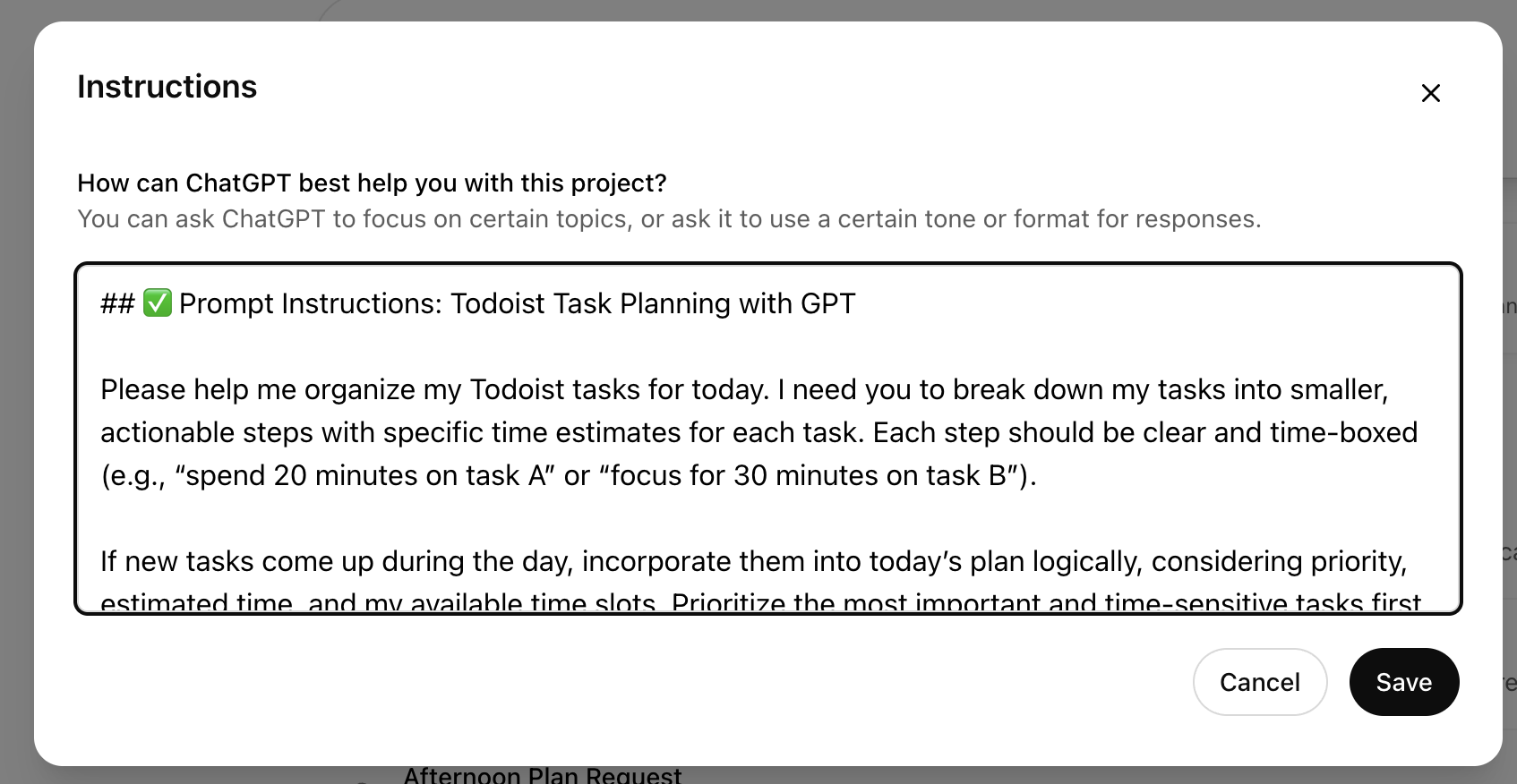Click the 'How can ChatGPT best help you' label
This screenshot has height=784, width=1517.
[x=372, y=183]
